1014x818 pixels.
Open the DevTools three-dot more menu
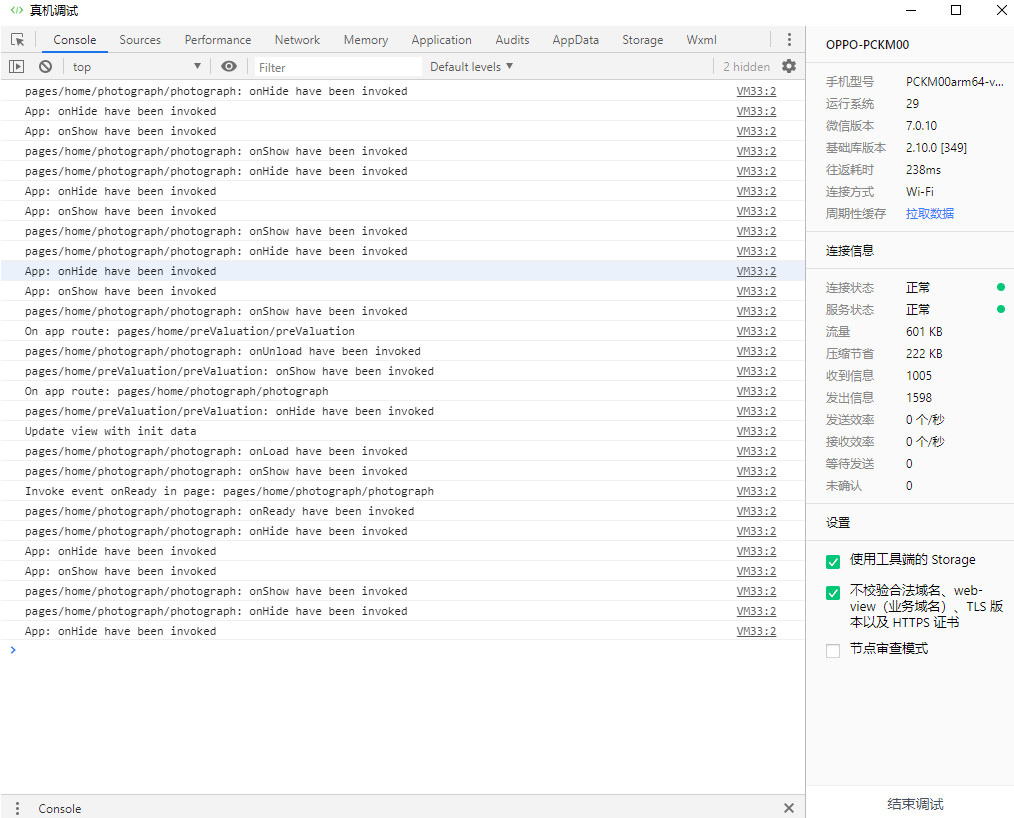789,40
